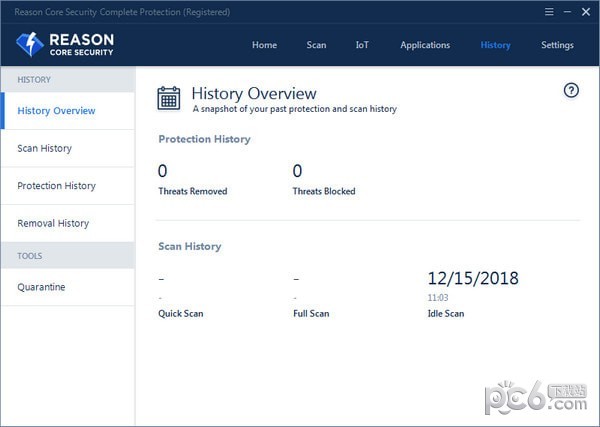Screen dimensions: 600x427
Task: Minimize the Reason Core Security window
Action: (x=567, y=12)
